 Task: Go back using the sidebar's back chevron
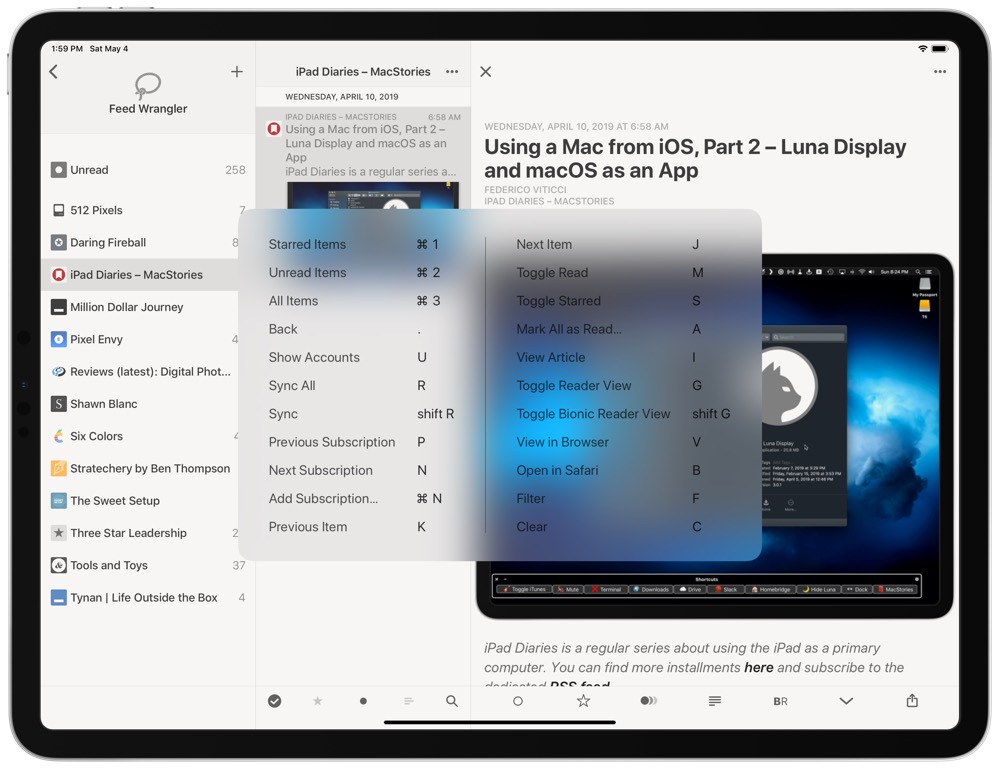(54, 72)
